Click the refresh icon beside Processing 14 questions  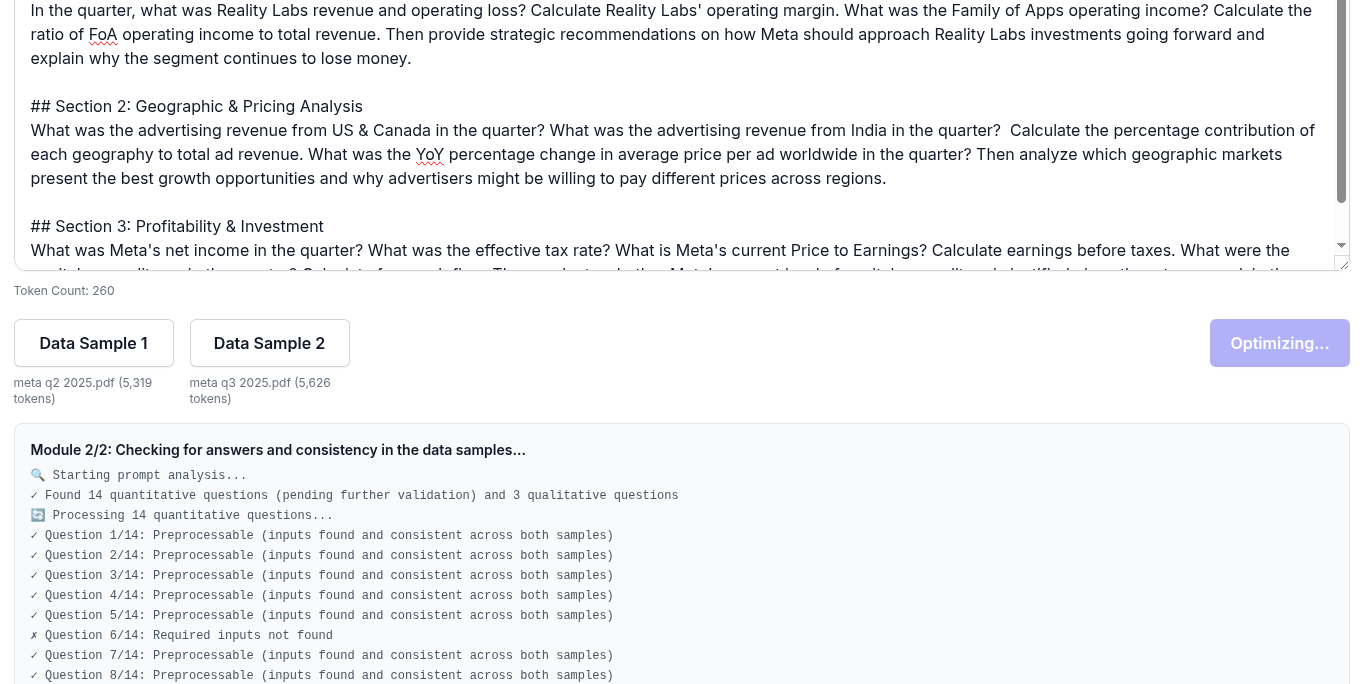(38, 516)
